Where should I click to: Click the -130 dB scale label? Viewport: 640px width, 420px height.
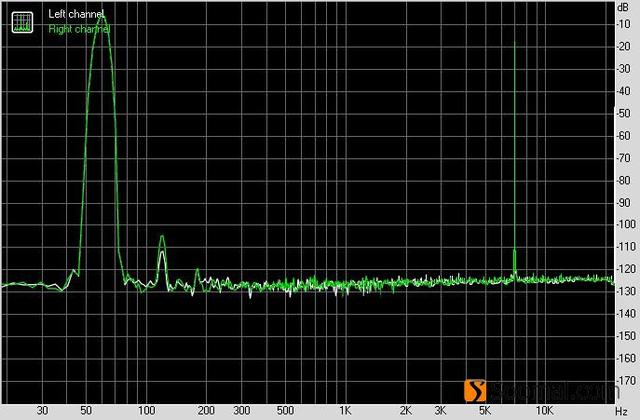point(624,292)
